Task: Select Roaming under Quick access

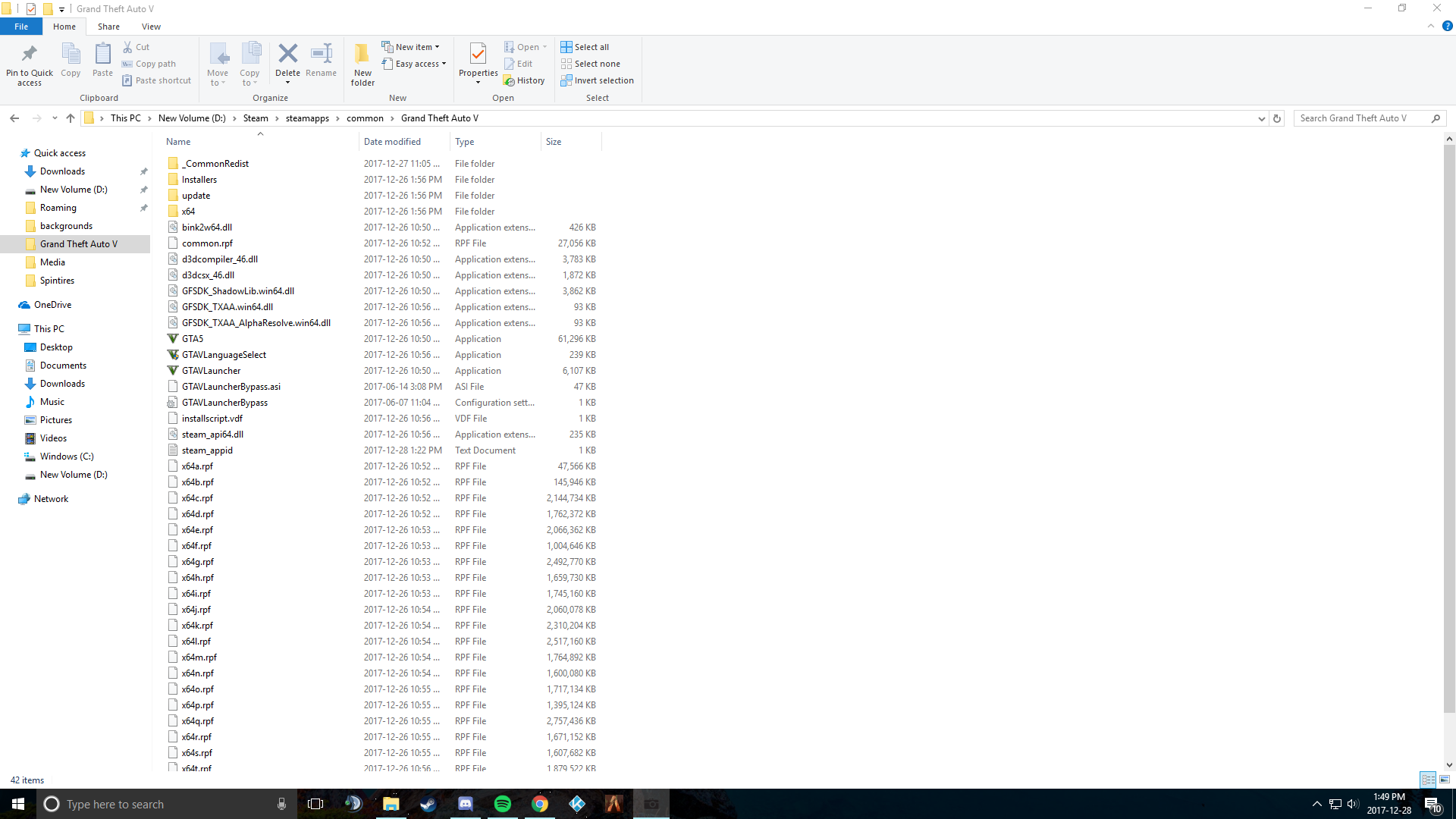Action: tap(58, 208)
